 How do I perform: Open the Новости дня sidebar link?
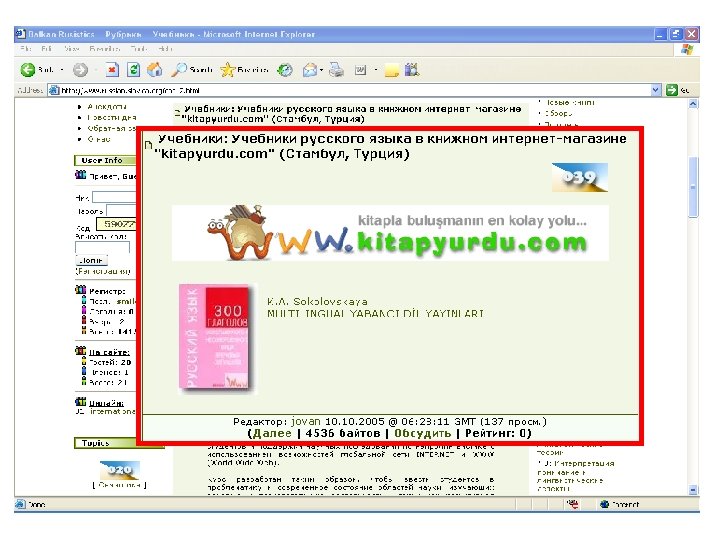click(112, 118)
